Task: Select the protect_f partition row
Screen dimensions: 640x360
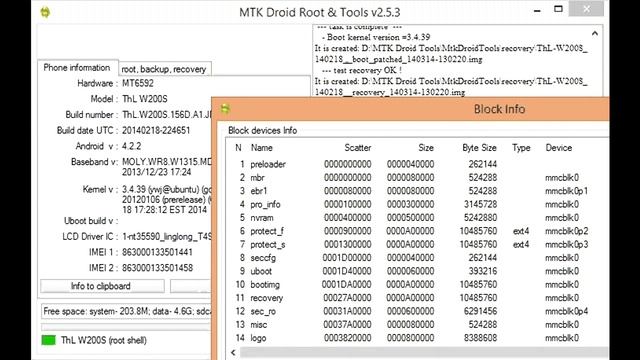Action: (416, 231)
